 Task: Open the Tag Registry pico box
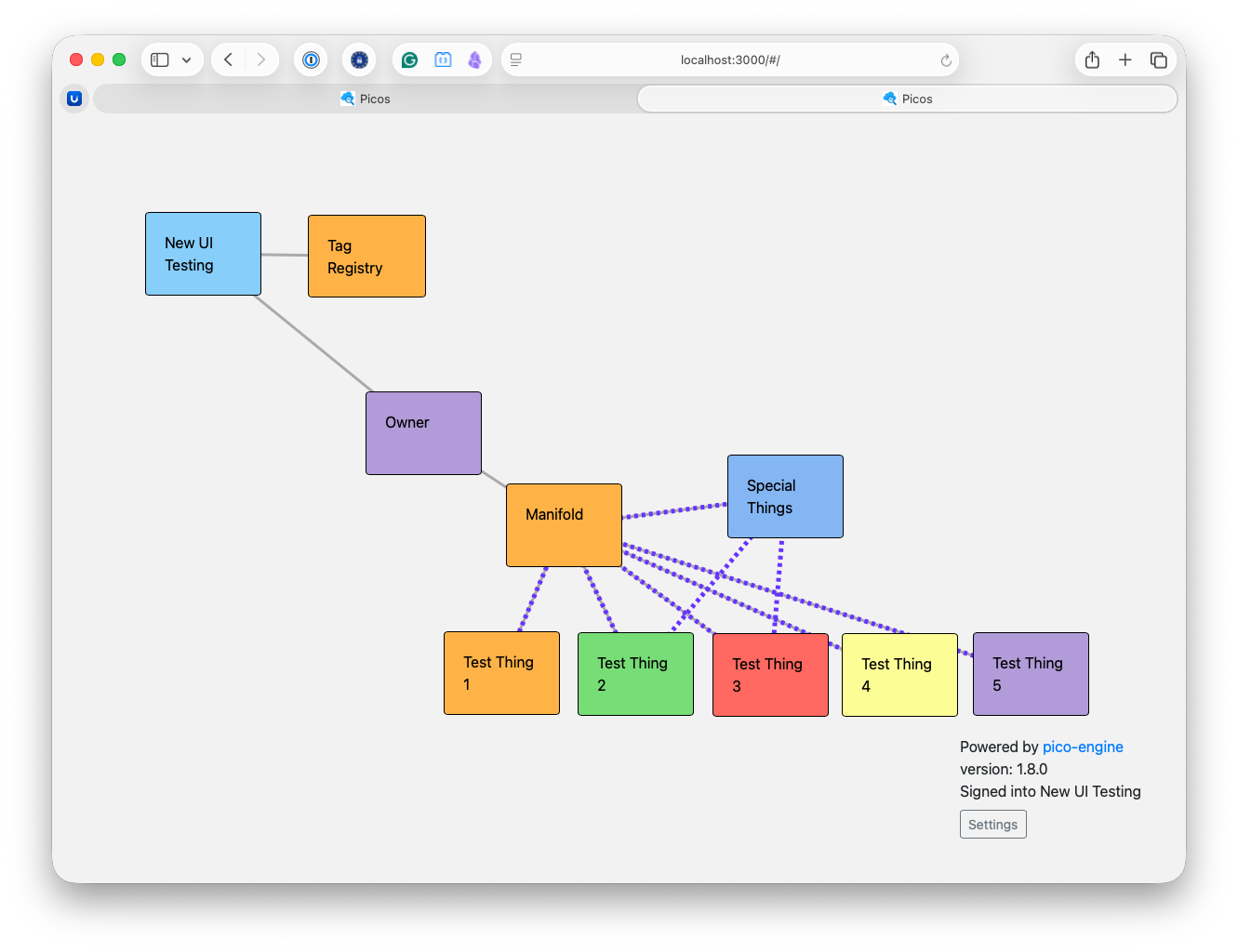coord(366,257)
